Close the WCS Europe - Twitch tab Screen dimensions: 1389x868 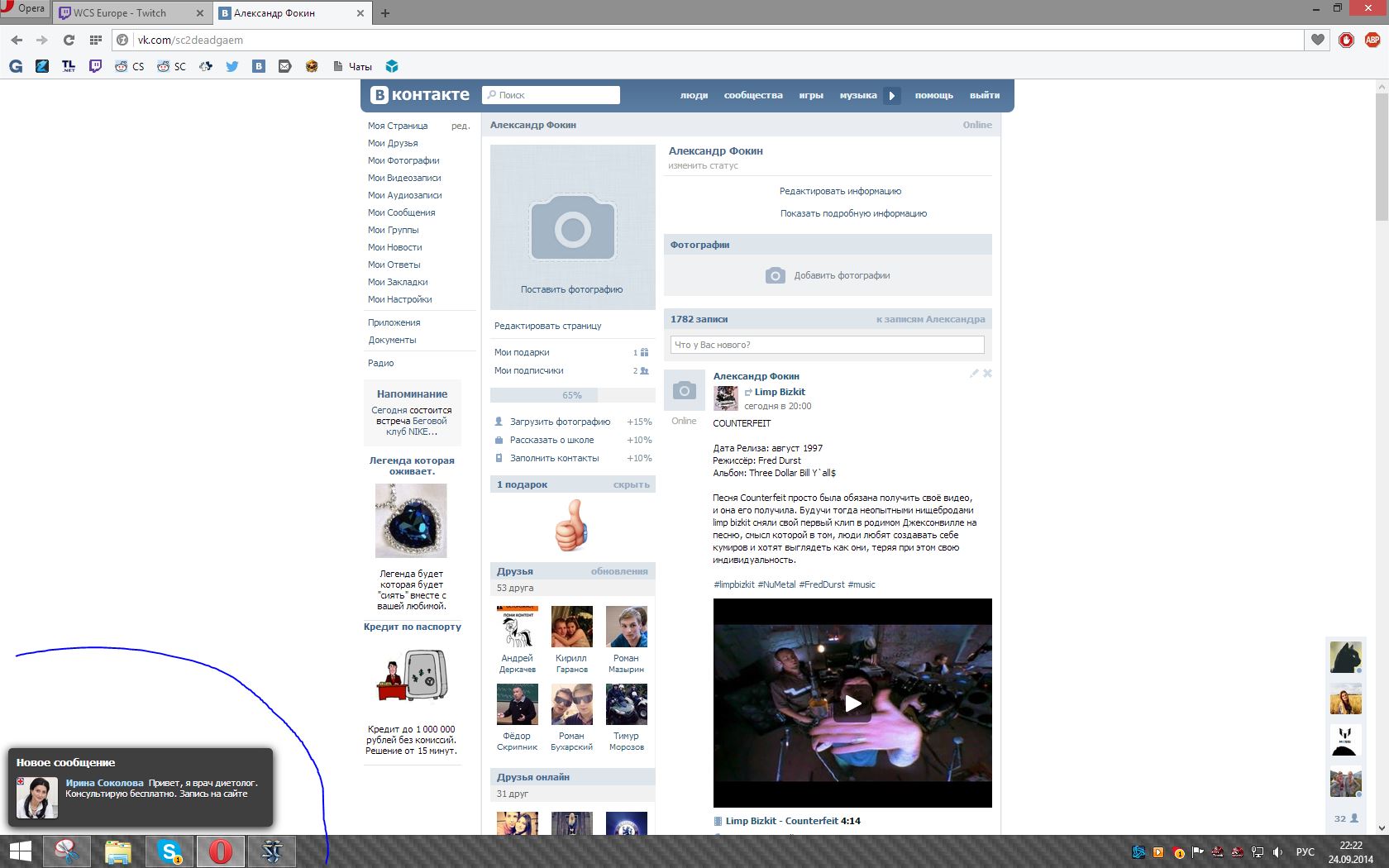[199, 13]
